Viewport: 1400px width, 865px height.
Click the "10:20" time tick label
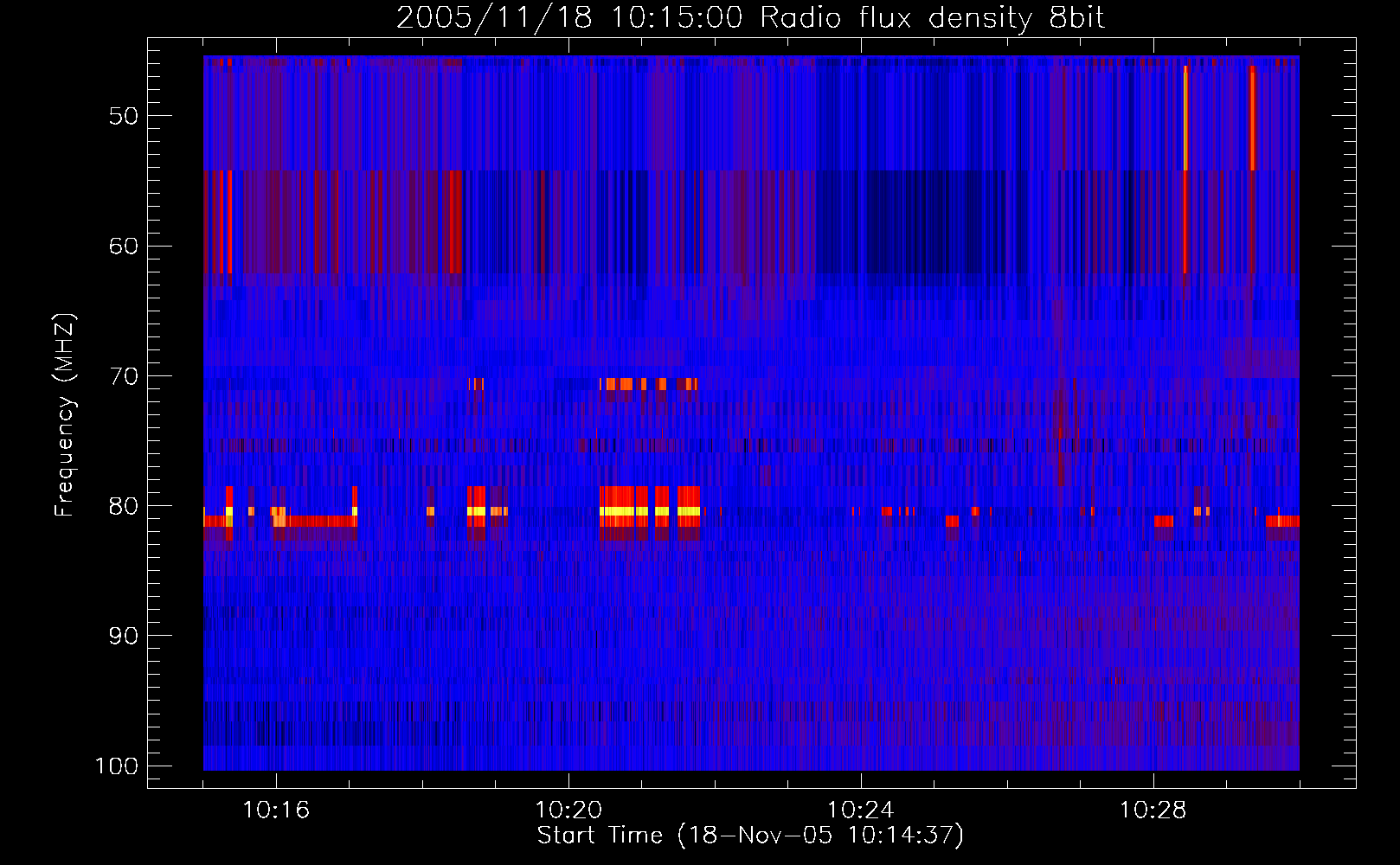pyautogui.click(x=568, y=811)
